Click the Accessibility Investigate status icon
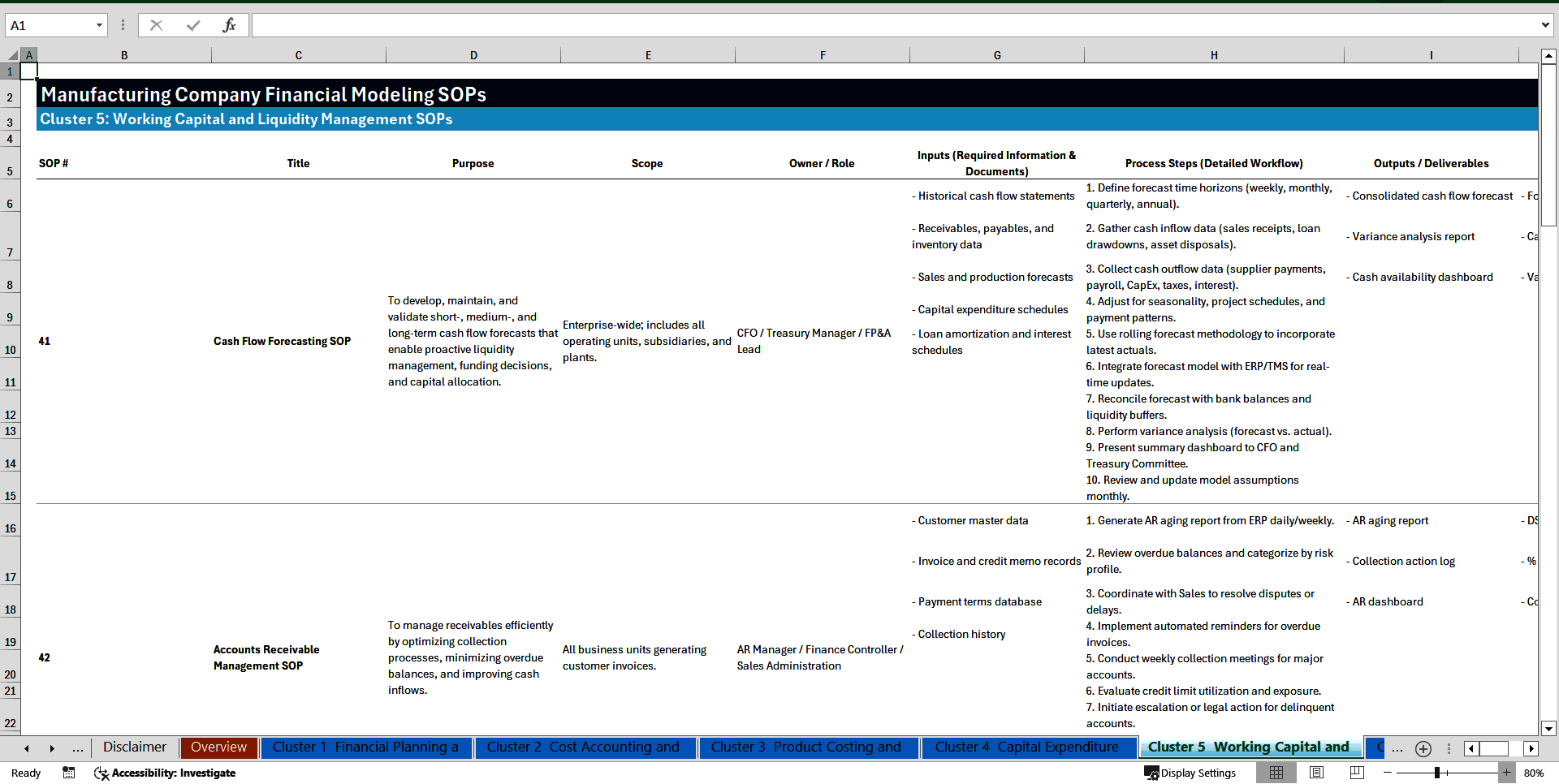 click(101, 773)
